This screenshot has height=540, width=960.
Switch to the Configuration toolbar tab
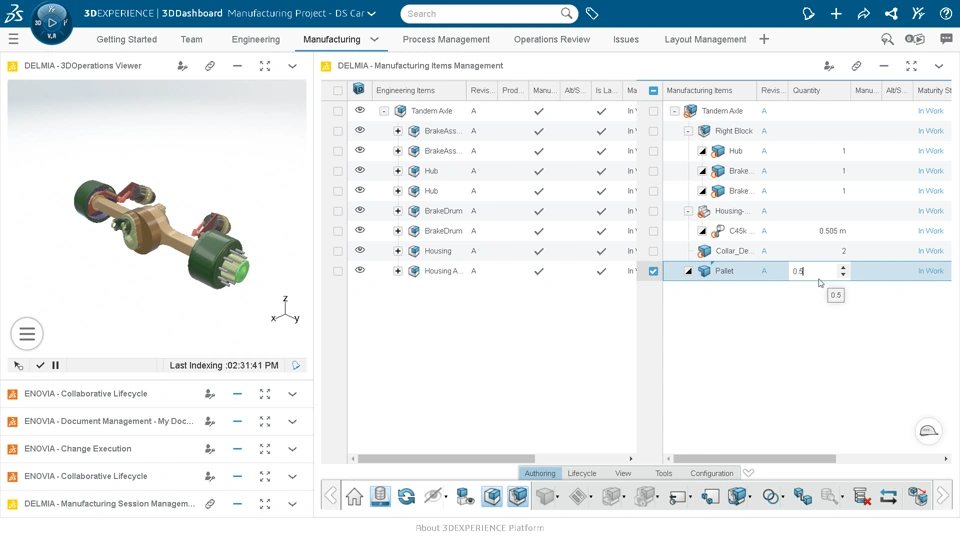711,473
